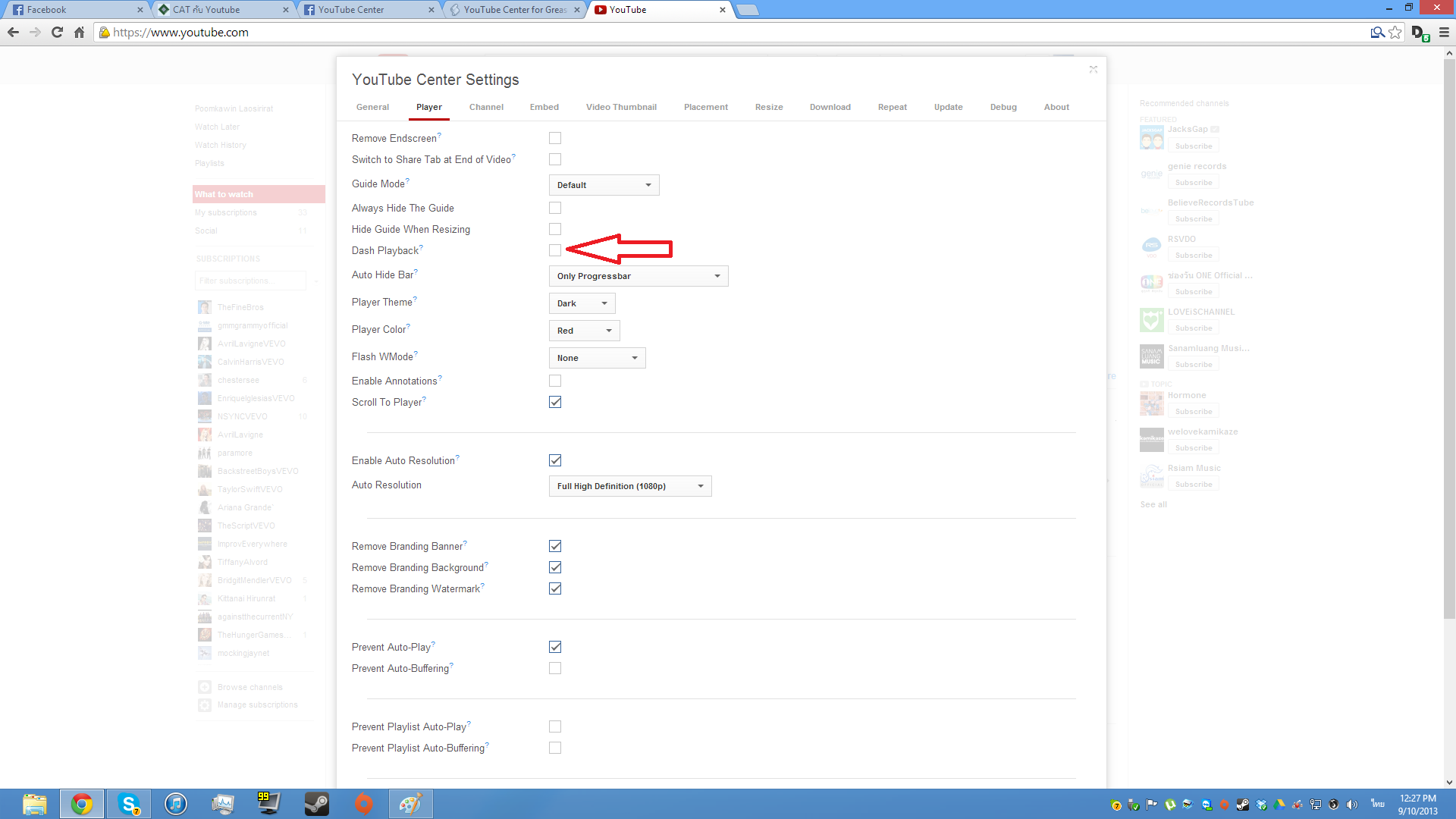
Task: Open the Chrome hamburger menu
Action: click(x=1444, y=33)
